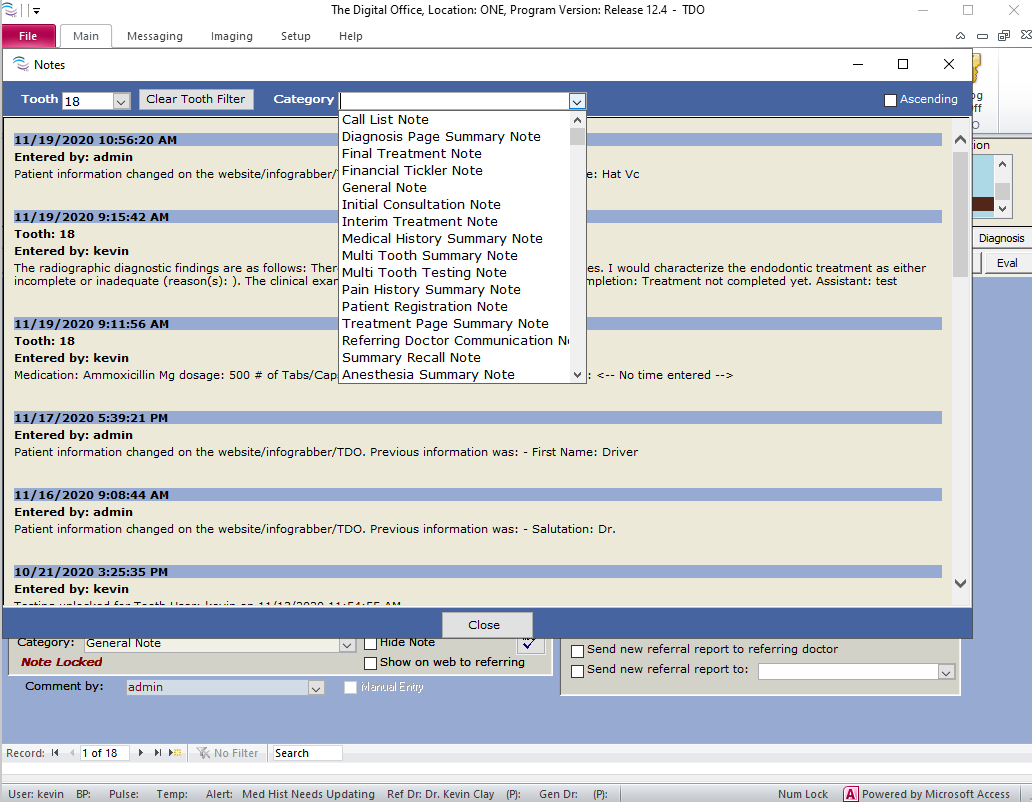The height and width of the screenshot is (802, 1032).
Task: Click the No Filter funnel icon
Action: [x=203, y=753]
